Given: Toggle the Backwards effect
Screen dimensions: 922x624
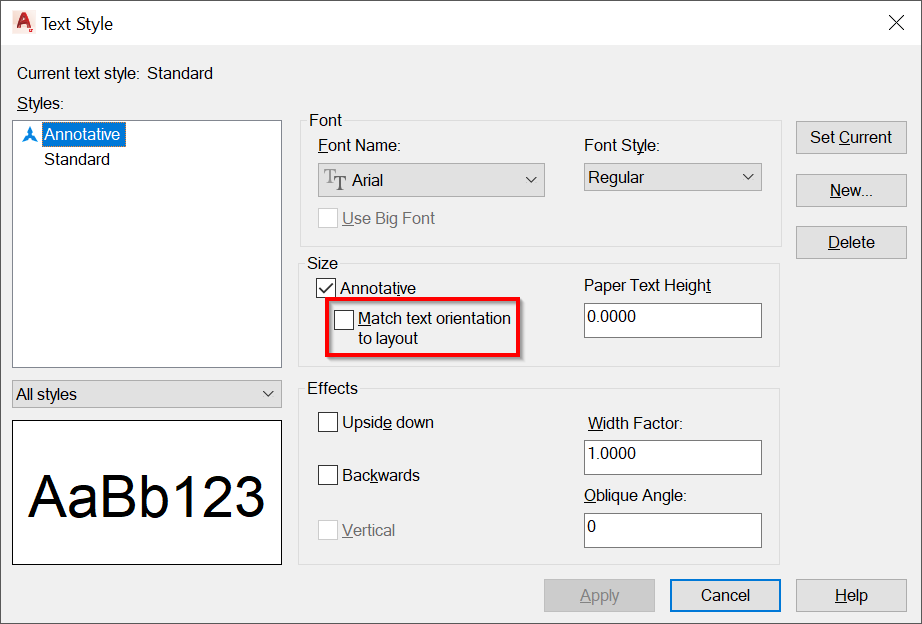Looking at the screenshot, I should coord(328,475).
